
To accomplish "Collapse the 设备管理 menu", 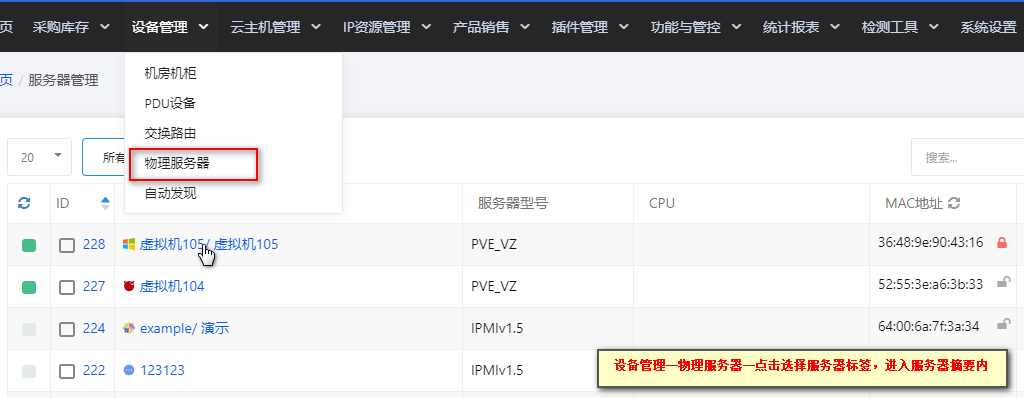I will (170, 27).
